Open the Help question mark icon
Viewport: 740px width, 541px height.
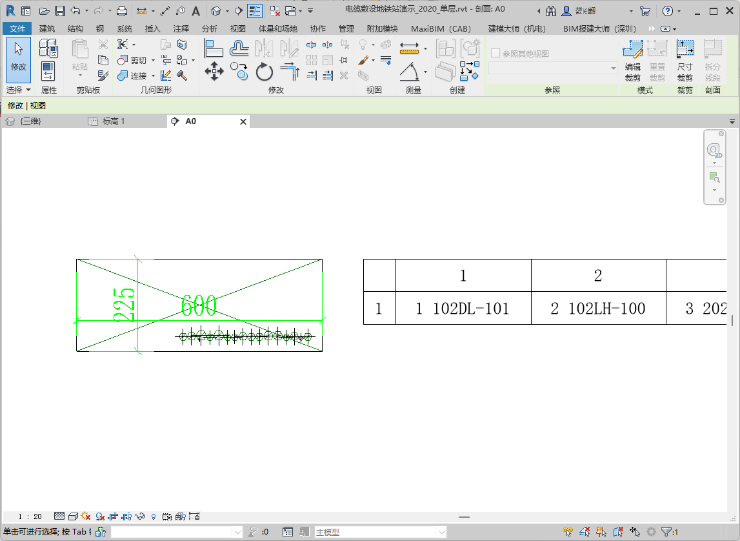coord(667,11)
